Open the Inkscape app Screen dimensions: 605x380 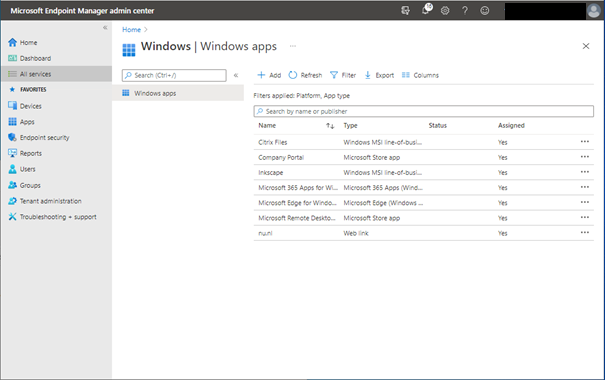[270, 172]
